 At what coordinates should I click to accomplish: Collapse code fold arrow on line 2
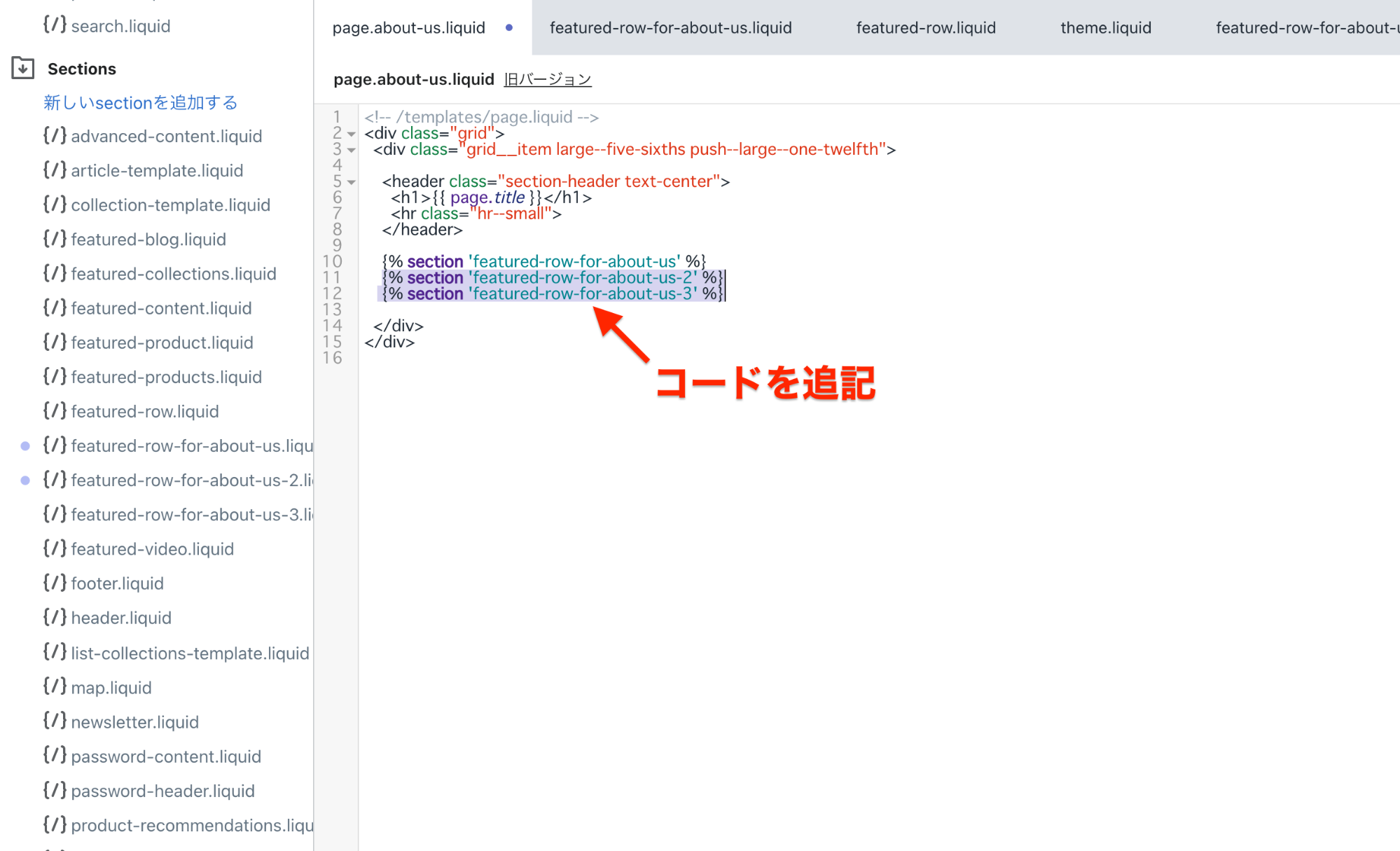point(352,134)
